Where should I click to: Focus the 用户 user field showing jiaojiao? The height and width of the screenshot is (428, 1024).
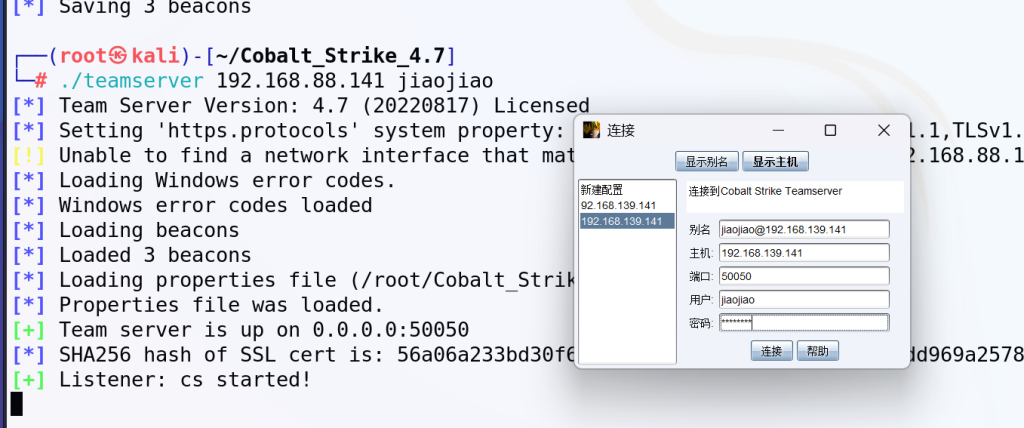pos(804,300)
